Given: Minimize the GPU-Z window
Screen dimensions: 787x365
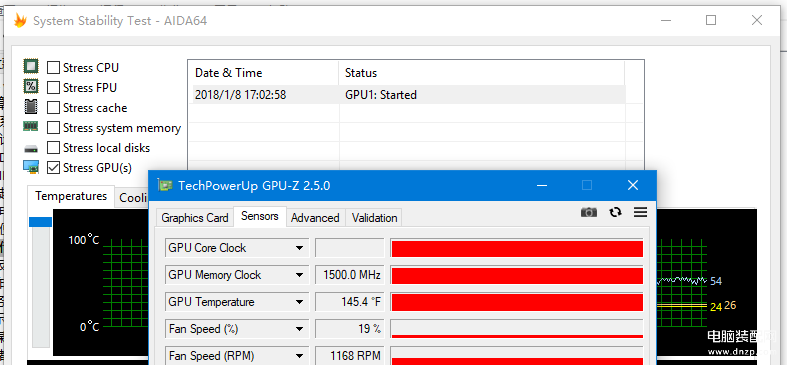Looking at the screenshot, I should 542,185.
